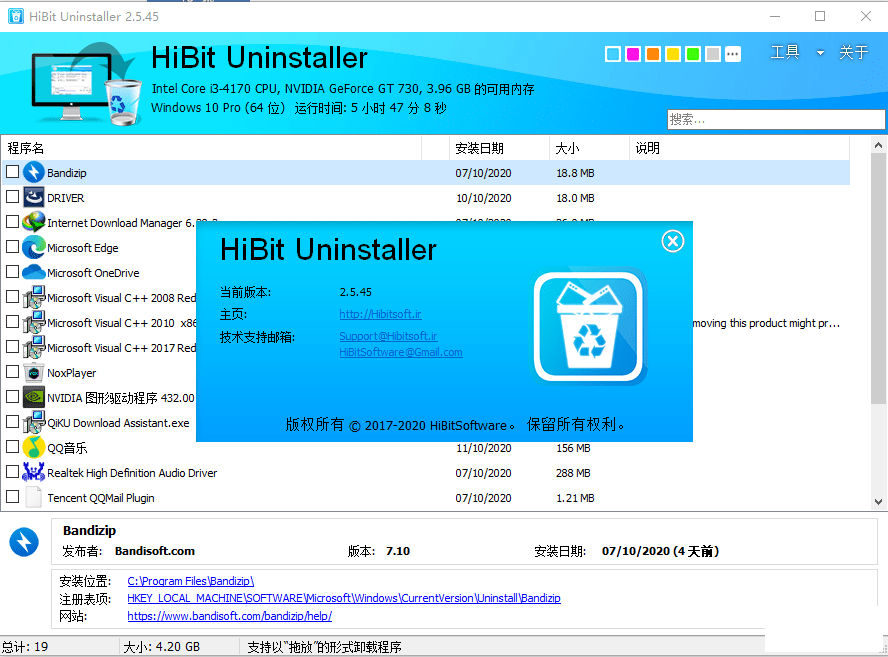
Task: Choose the orange theme color swatch
Action: point(652,54)
